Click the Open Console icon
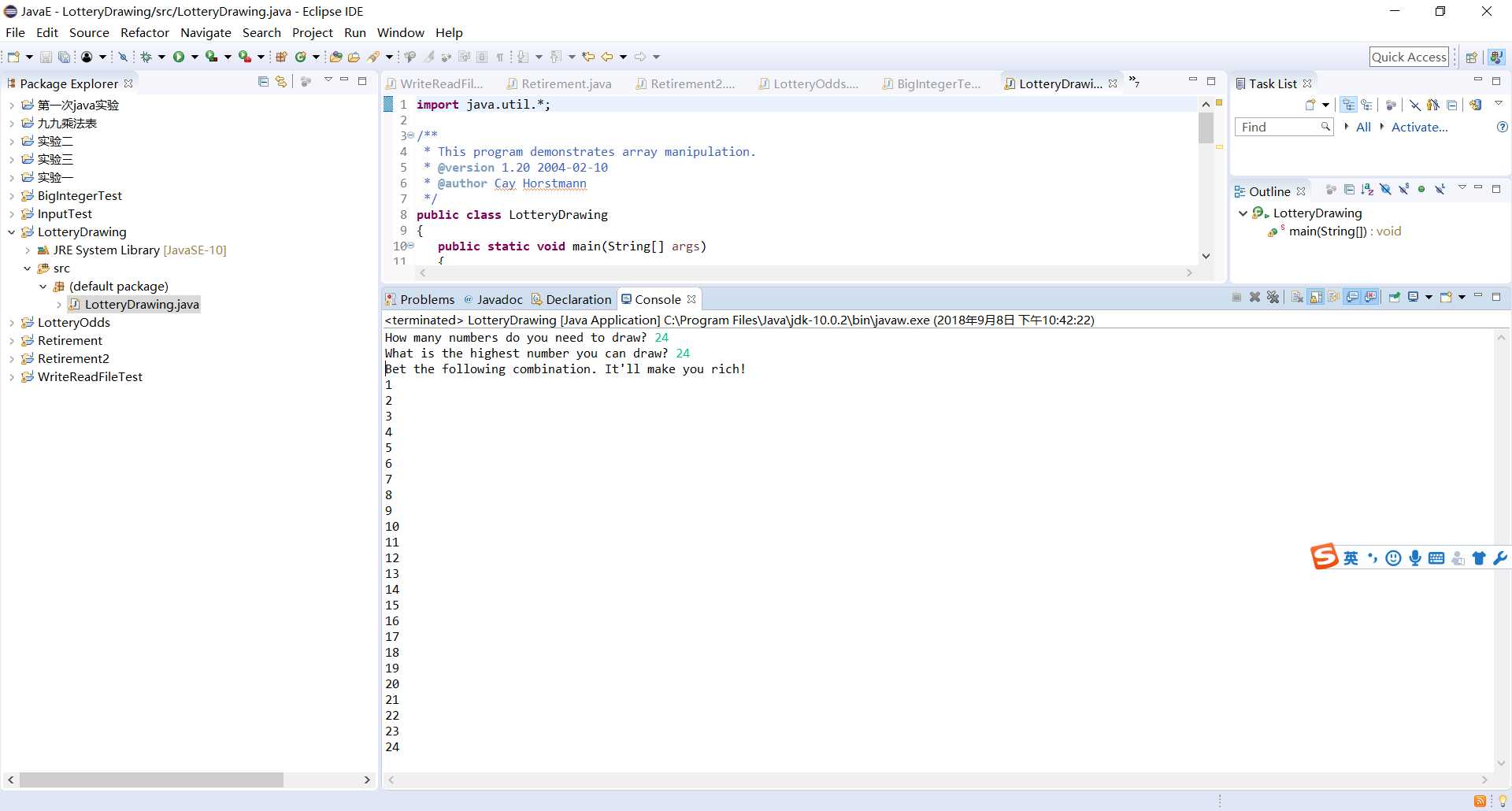 [x=1446, y=298]
